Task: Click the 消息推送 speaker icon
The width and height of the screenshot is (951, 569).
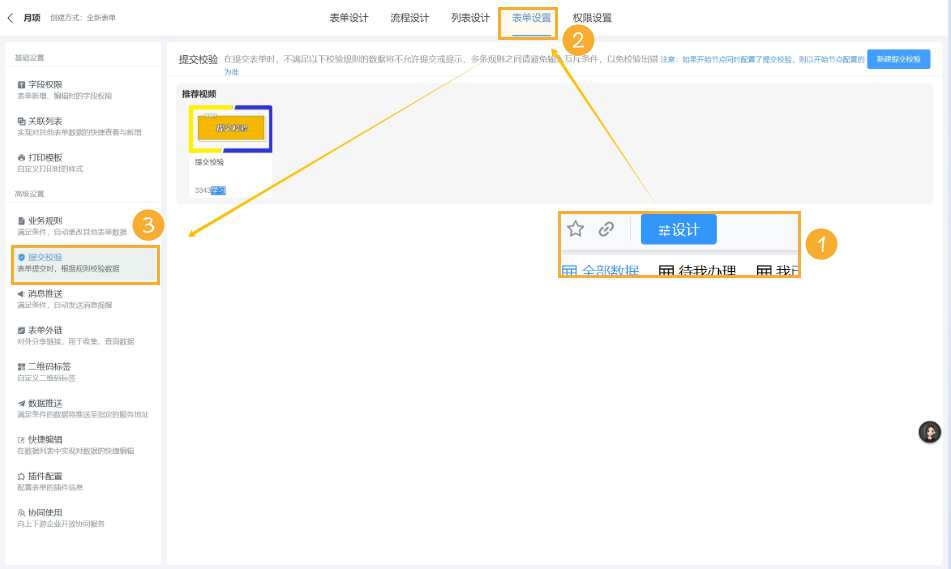Action: coord(21,294)
